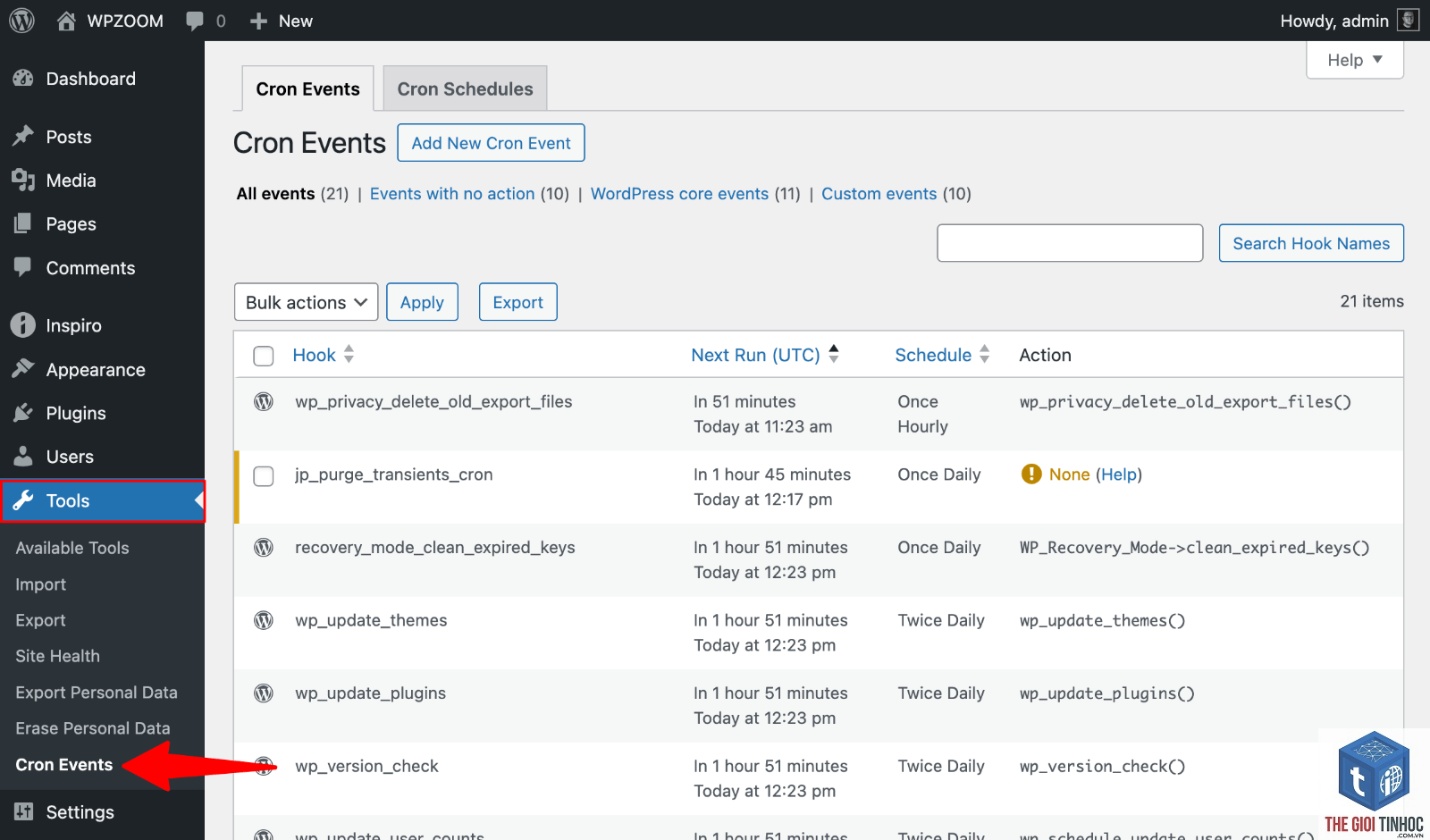Click WordPress icon beside wp_update_themes
Image resolution: width=1430 pixels, height=840 pixels.
point(264,620)
